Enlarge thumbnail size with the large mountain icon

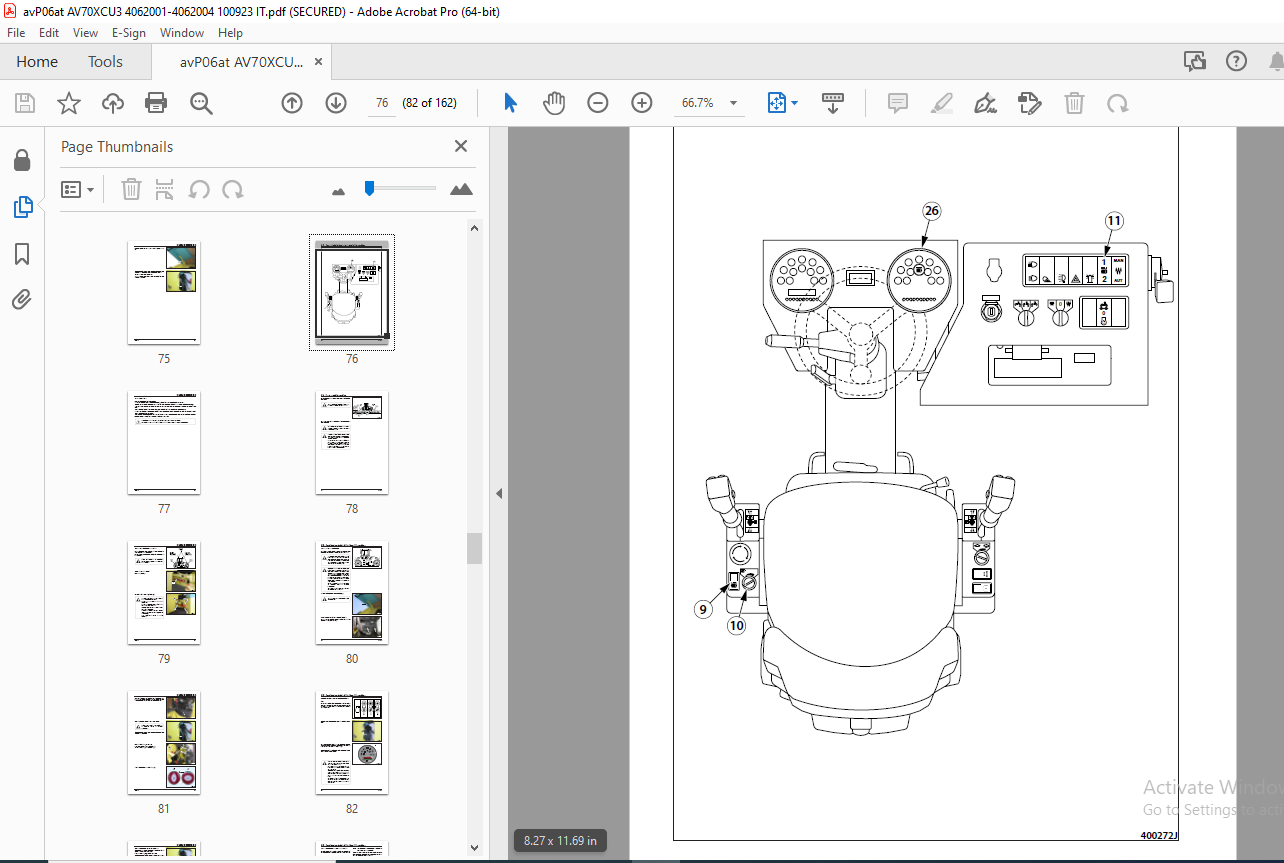461,188
